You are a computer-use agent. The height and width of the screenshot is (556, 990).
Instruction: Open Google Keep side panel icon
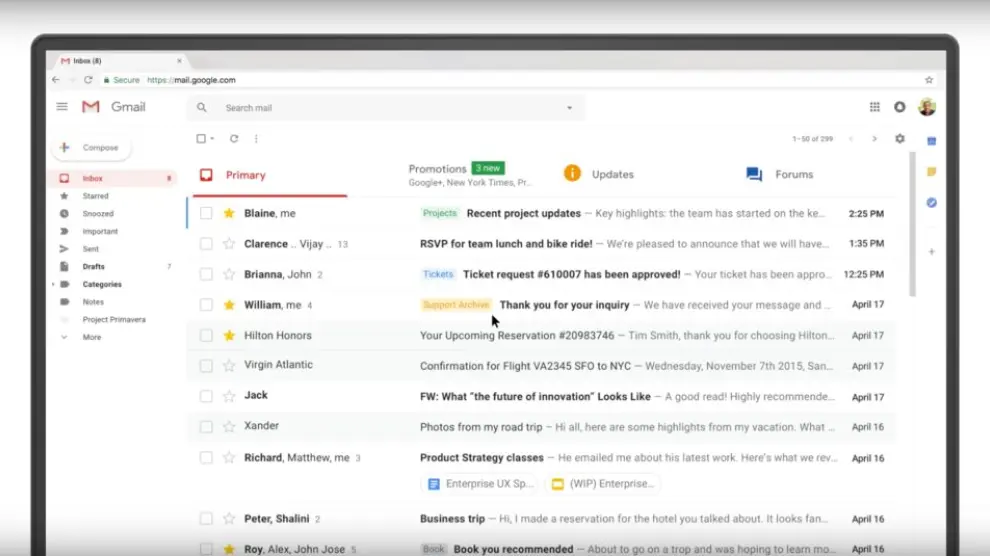931,172
